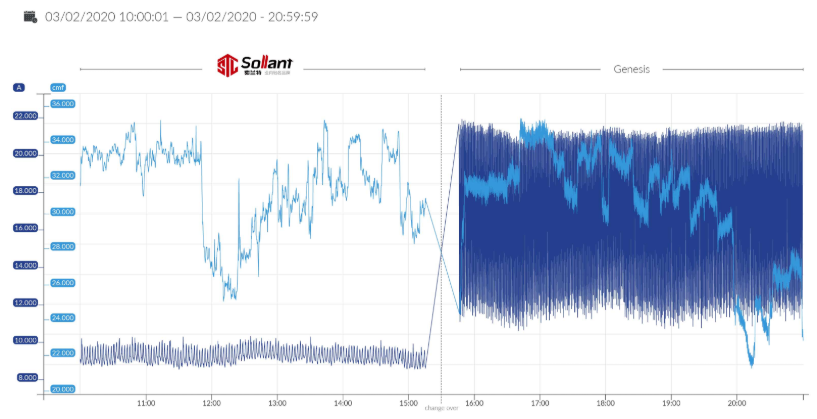817x419 pixels.
Task: Click the change over marker label
Action: pos(440,408)
